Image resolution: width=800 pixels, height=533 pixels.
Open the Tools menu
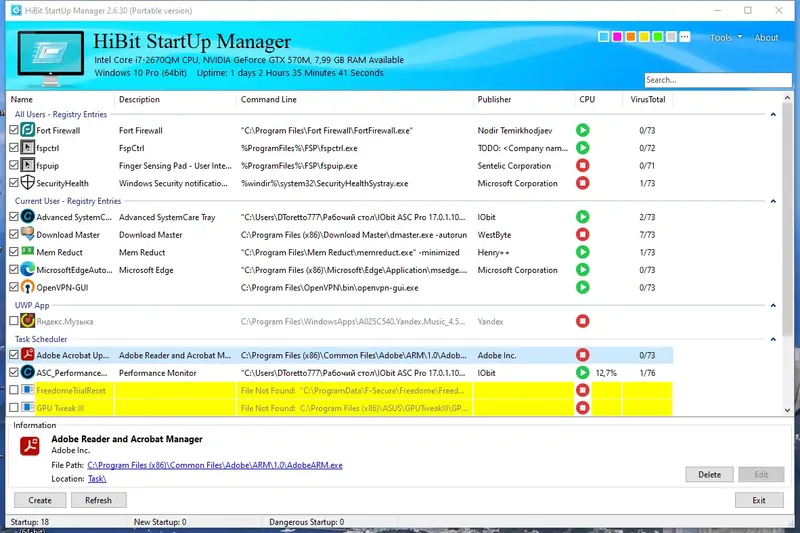pos(726,38)
